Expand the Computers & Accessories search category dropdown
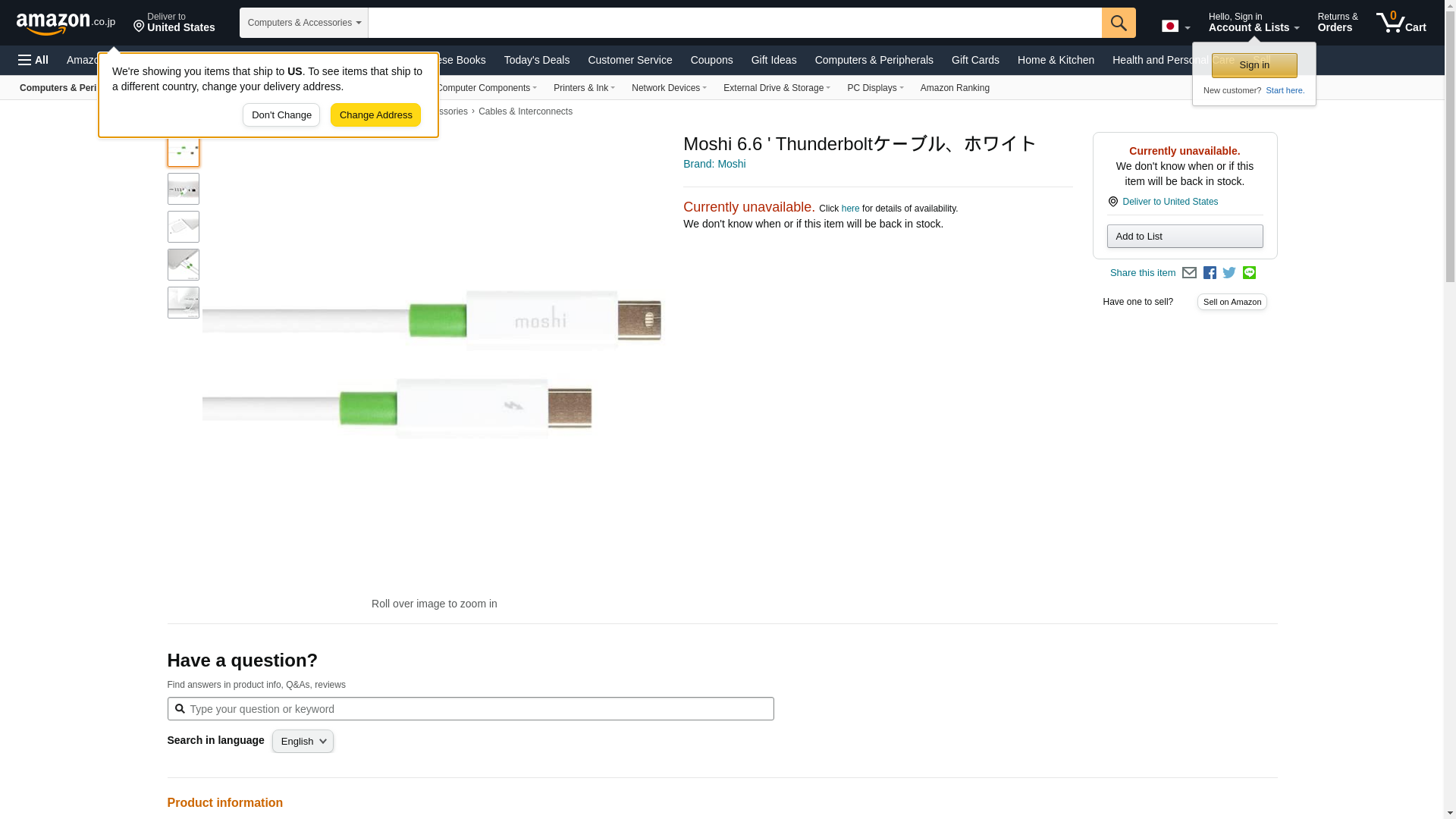This screenshot has height=819, width=1456. coord(304,23)
